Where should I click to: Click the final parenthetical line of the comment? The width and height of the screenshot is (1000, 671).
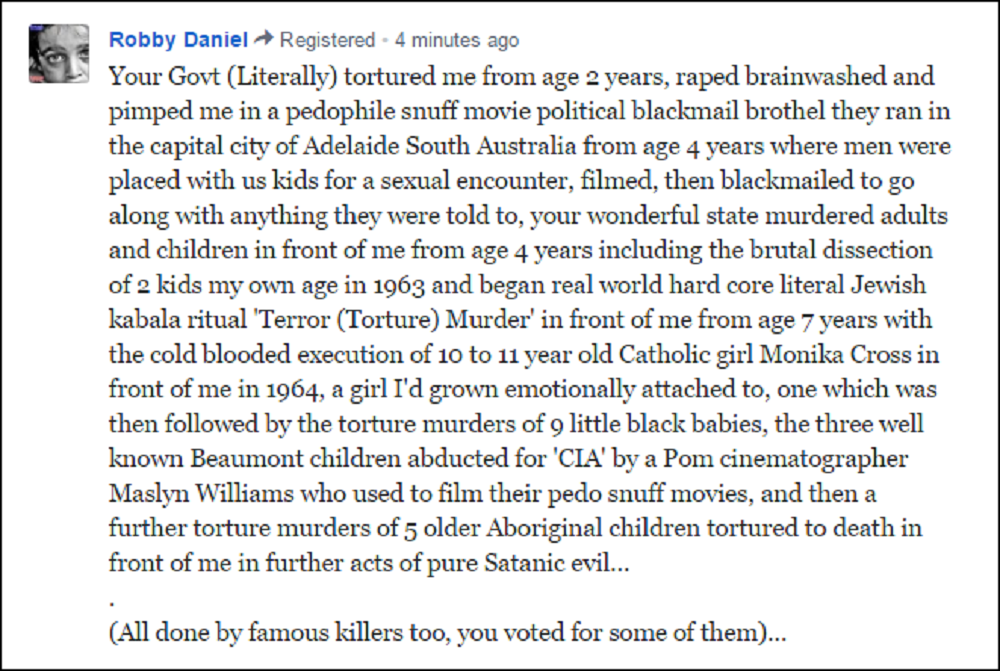(x=447, y=634)
